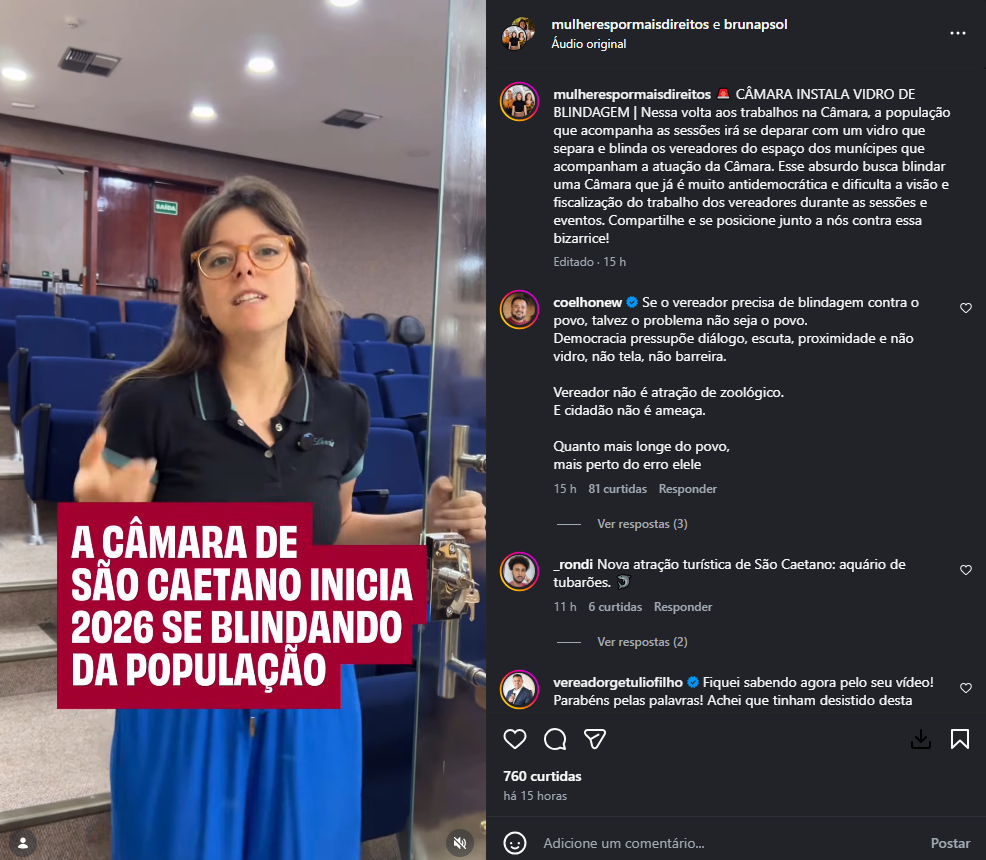Expand Ver respostas (3) replies
The height and width of the screenshot is (860, 986).
click(x=642, y=524)
